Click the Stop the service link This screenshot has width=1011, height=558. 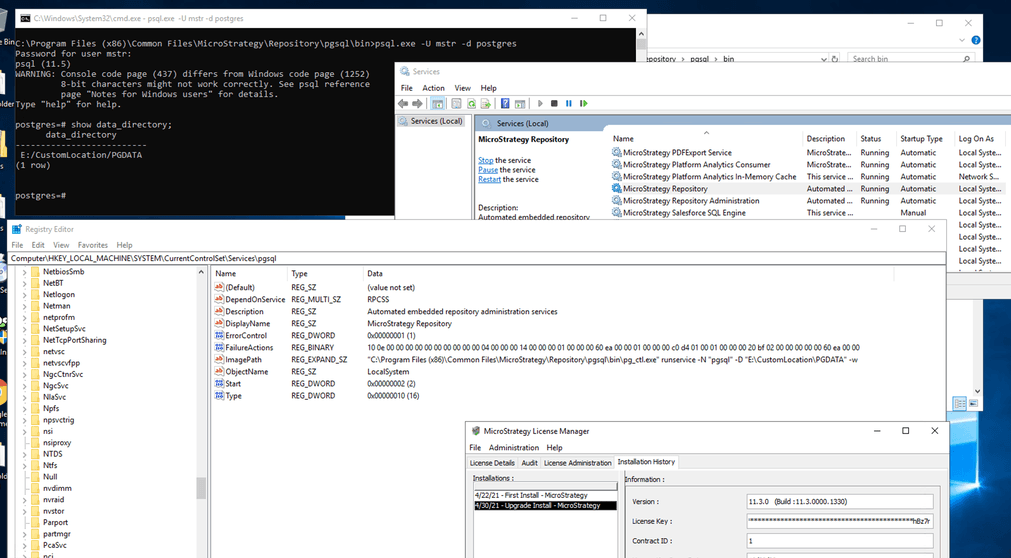504,160
